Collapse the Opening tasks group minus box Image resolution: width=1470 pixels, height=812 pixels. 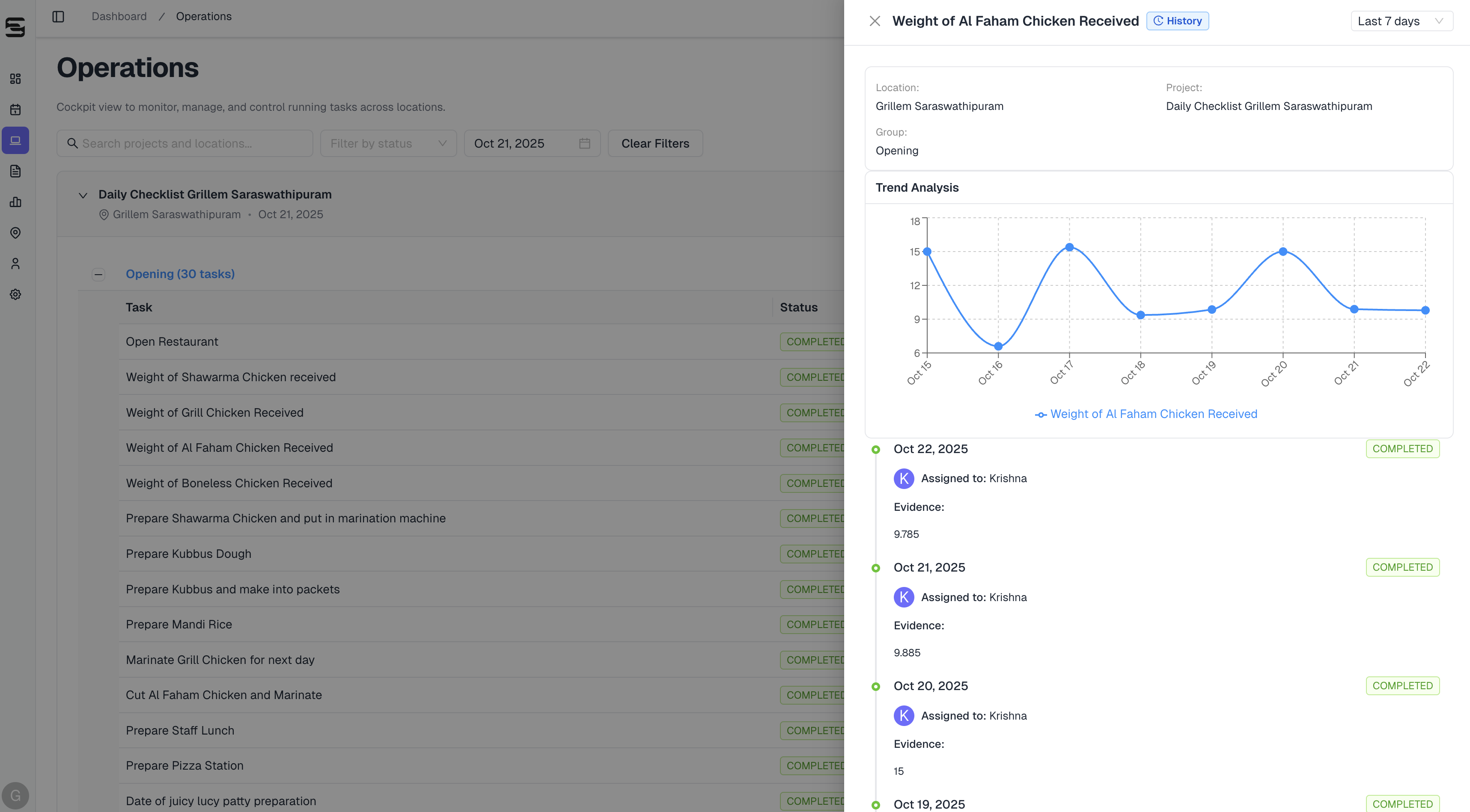tap(98, 274)
